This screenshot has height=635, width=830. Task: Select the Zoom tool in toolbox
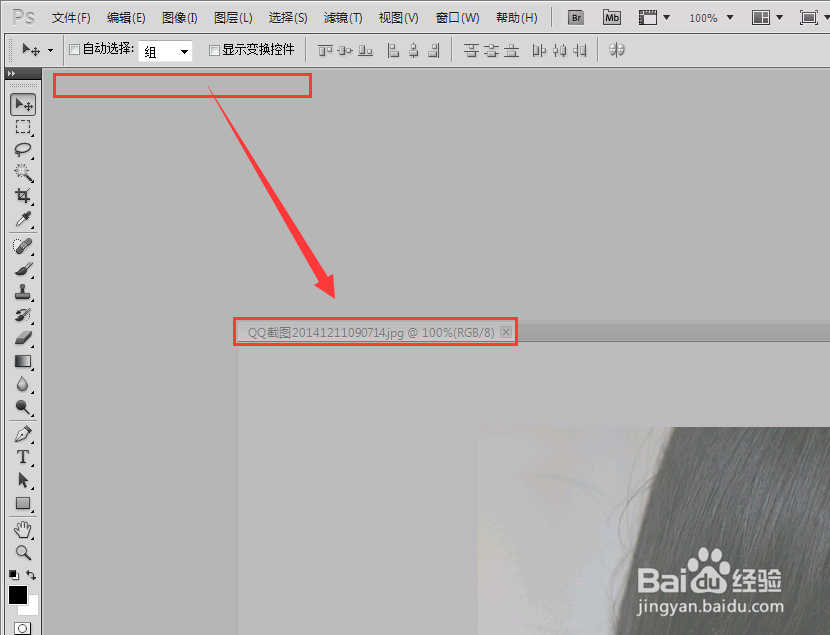23,553
